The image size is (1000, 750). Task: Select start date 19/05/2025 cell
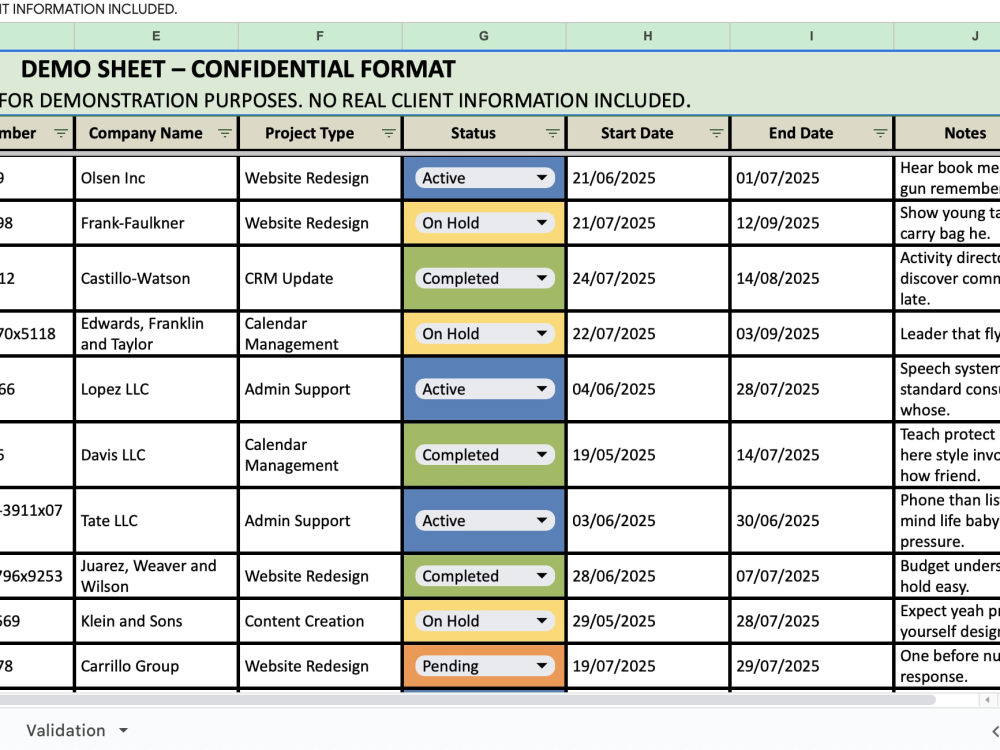click(x=648, y=455)
